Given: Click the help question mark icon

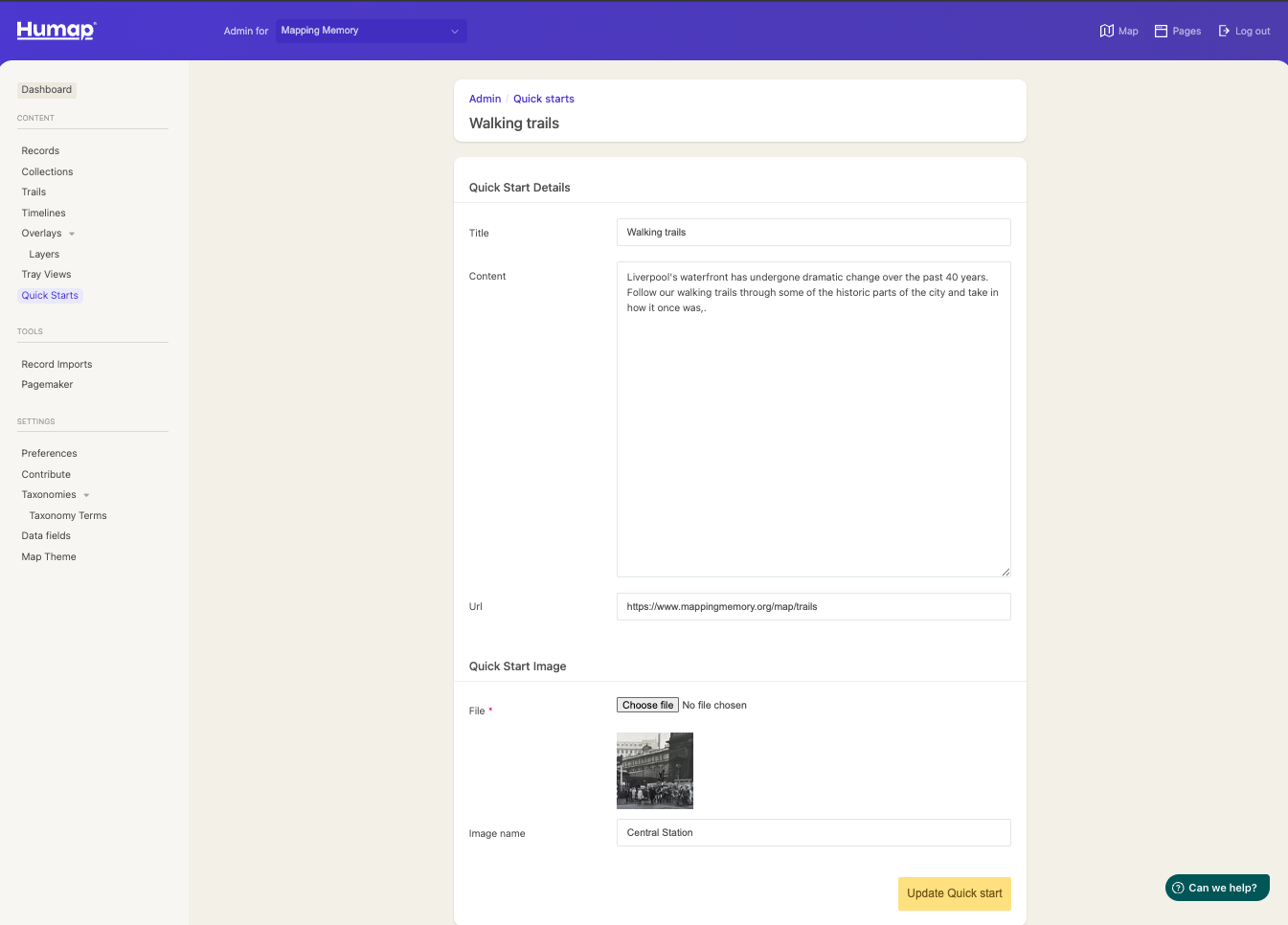Looking at the screenshot, I should pyautogui.click(x=1179, y=888).
